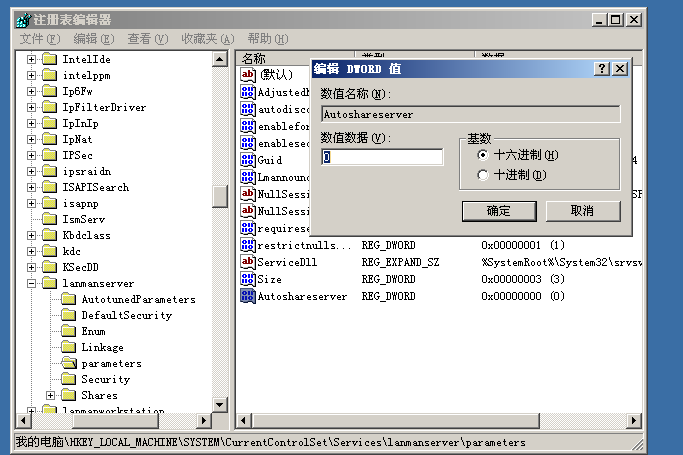Select the 十进制 (decimal) radio button
Screen dimensions: 683x455
click(x=483, y=175)
